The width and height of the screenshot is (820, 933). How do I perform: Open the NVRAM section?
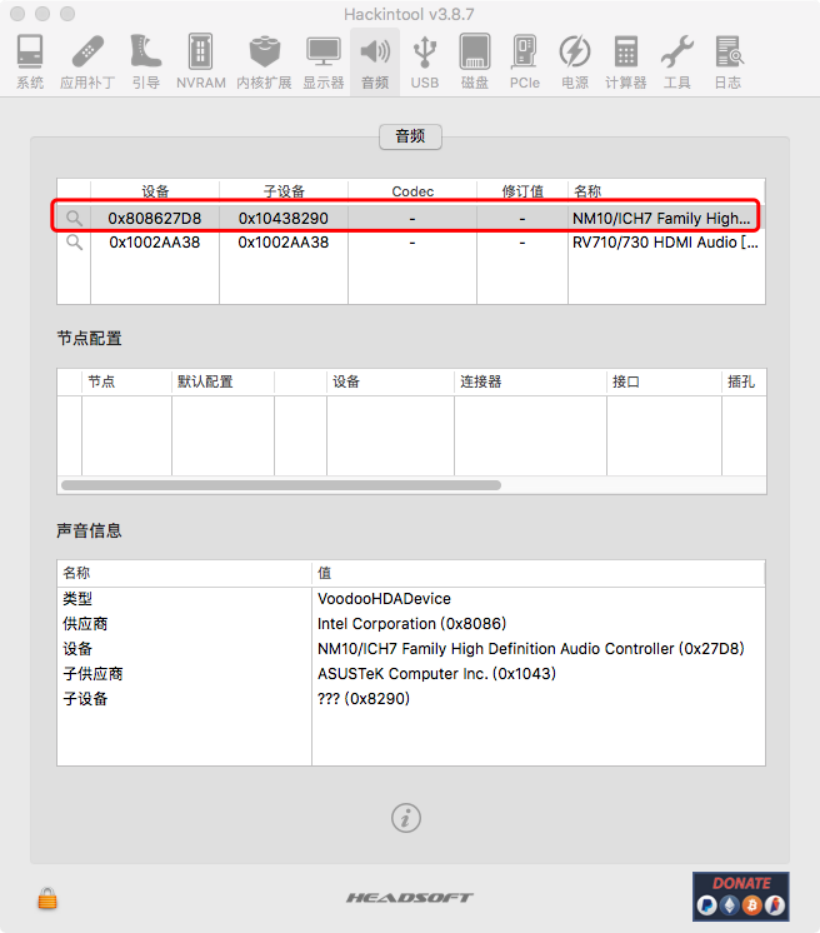coord(200,60)
